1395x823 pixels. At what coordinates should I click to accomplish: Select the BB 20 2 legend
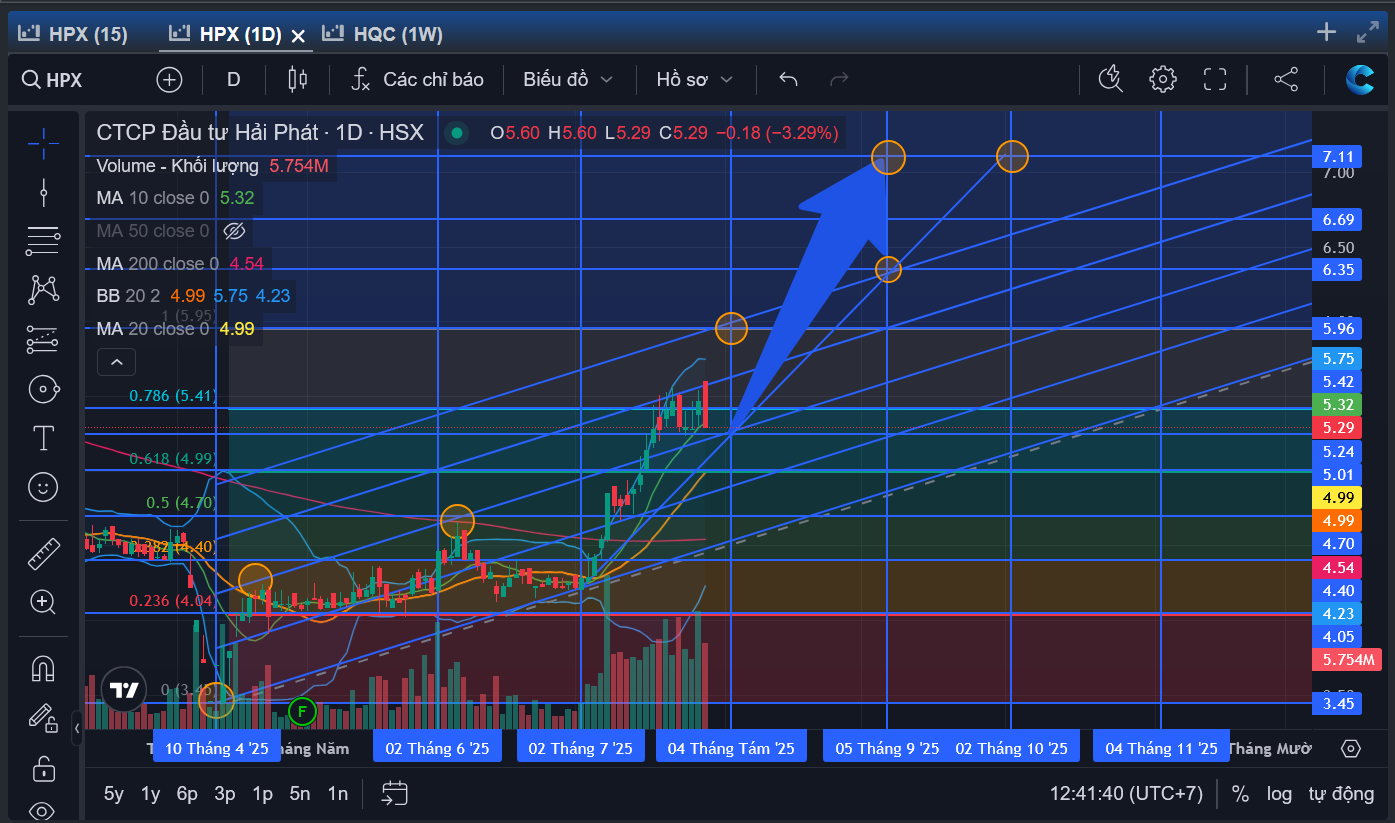coord(128,296)
